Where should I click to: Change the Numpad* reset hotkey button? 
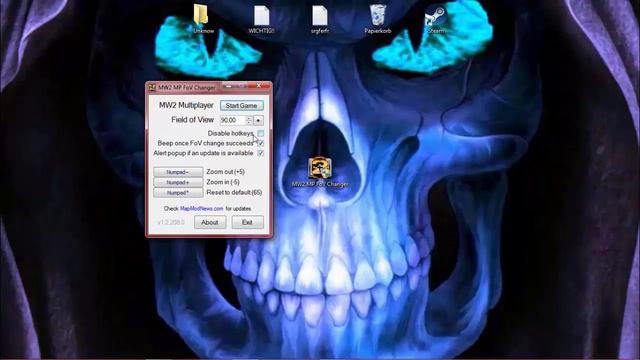[x=178, y=192]
